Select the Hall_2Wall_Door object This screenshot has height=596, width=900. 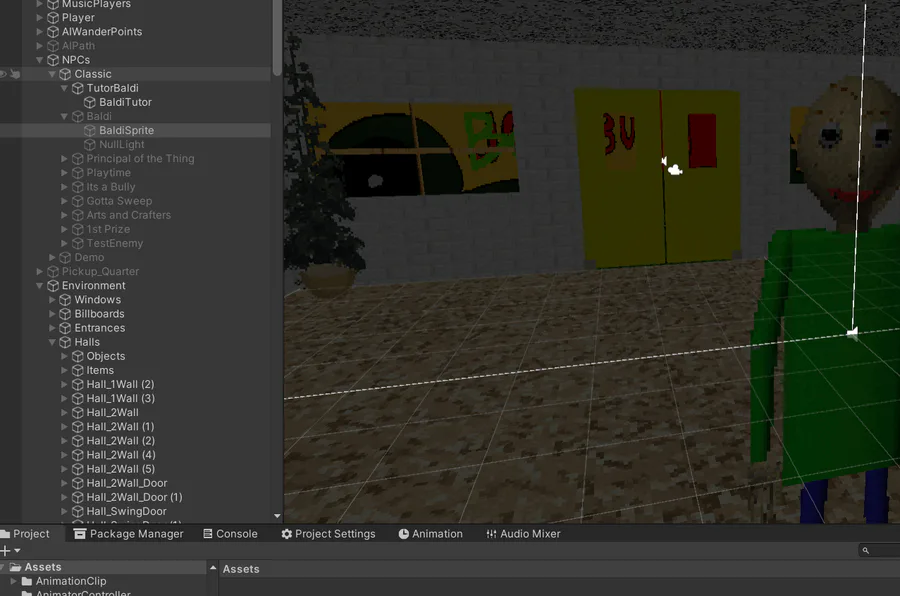pyautogui.click(x=127, y=483)
